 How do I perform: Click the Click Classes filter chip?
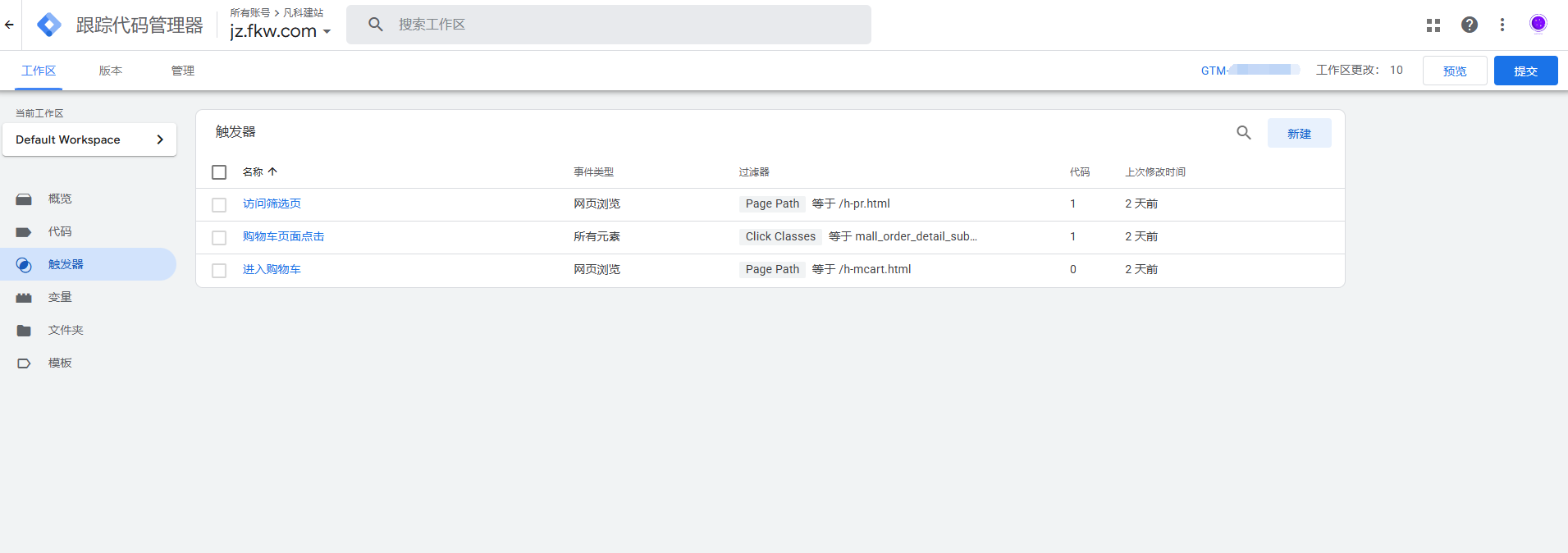tap(780, 236)
